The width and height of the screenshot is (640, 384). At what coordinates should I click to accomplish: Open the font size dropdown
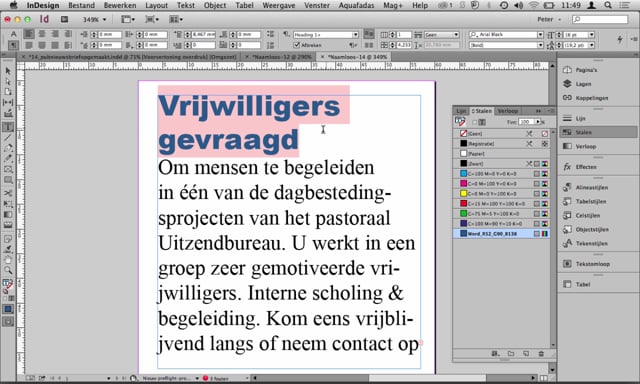pyautogui.click(x=591, y=35)
